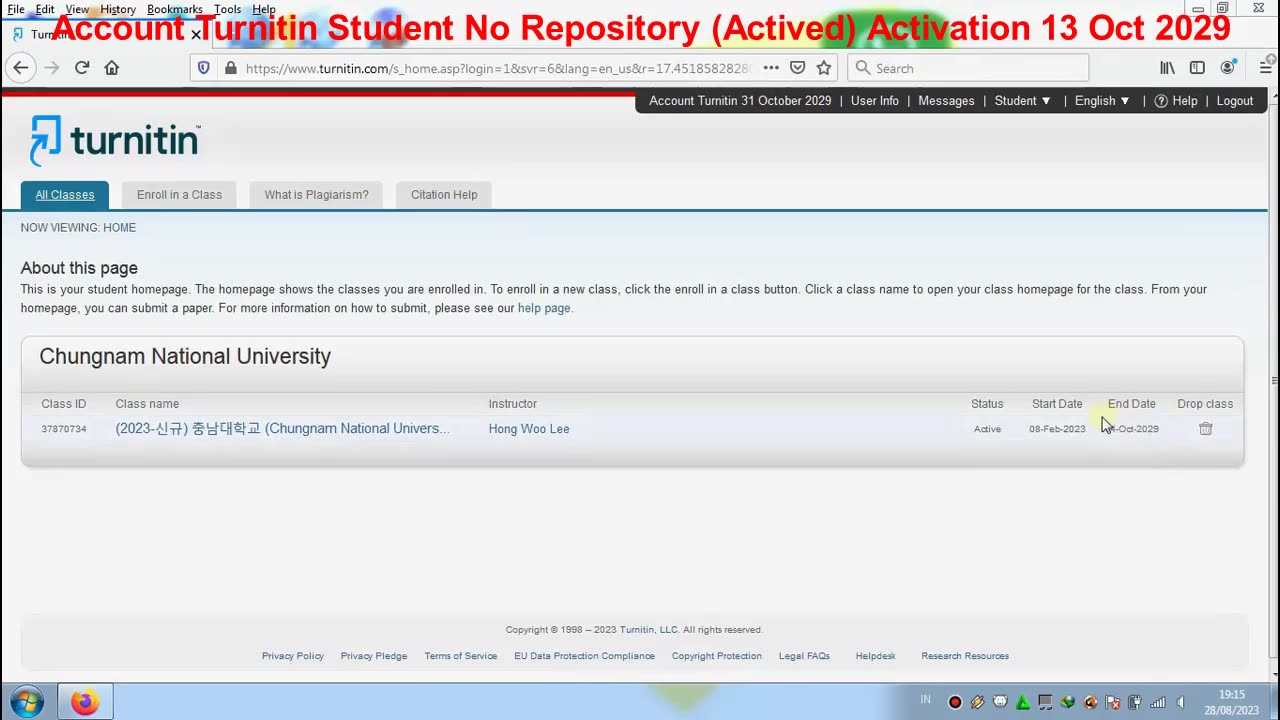Select the All Classes tab
This screenshot has width=1280, height=720.
point(65,195)
